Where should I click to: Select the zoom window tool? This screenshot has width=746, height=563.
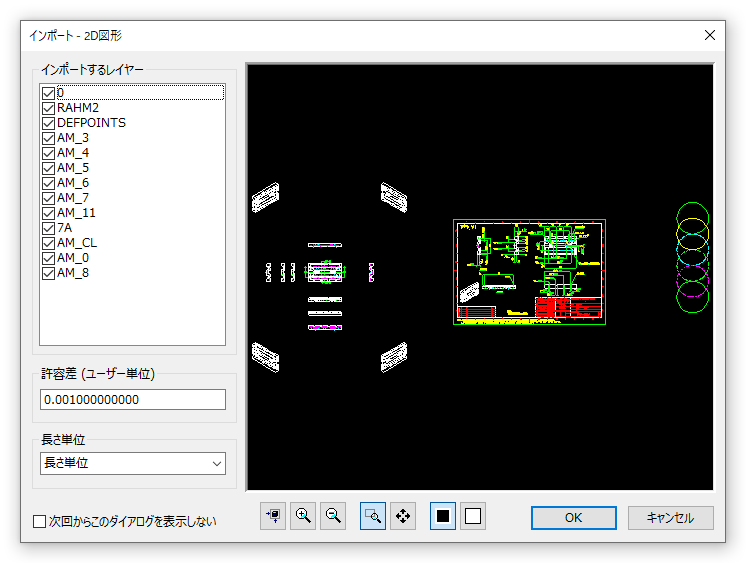[x=372, y=516]
